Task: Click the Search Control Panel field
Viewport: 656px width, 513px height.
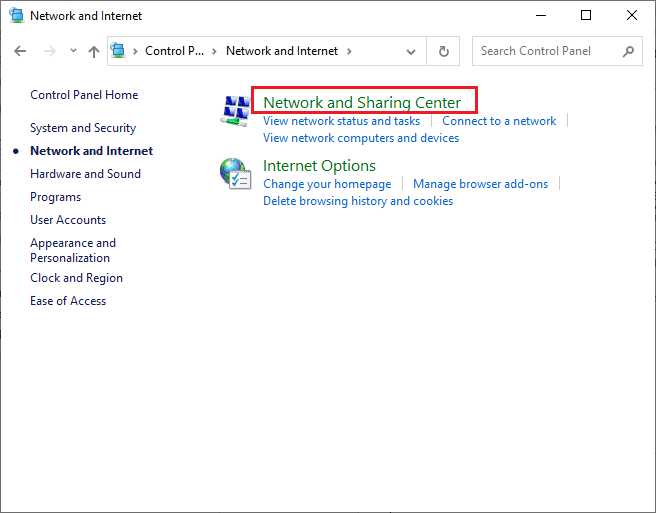Action: click(x=547, y=51)
